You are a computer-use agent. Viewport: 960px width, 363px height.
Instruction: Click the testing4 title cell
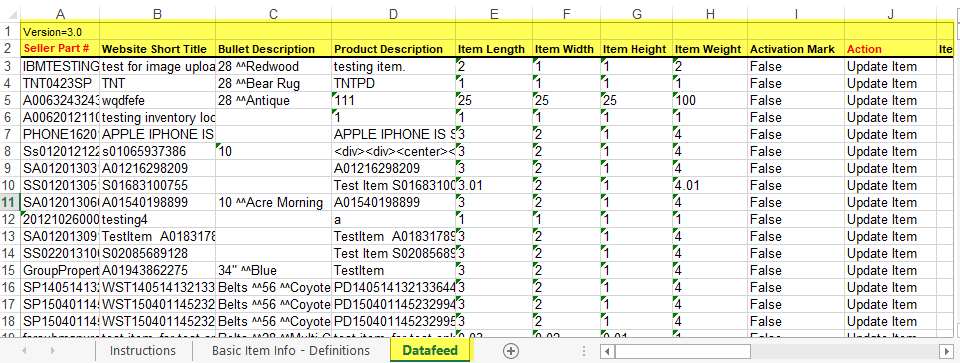click(x=157, y=219)
